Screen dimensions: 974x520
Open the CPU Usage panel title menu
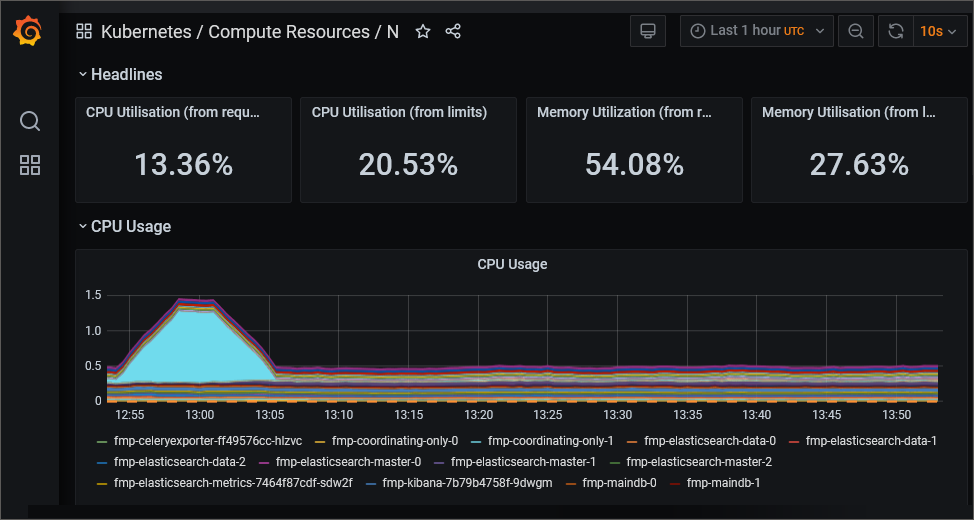click(512, 264)
